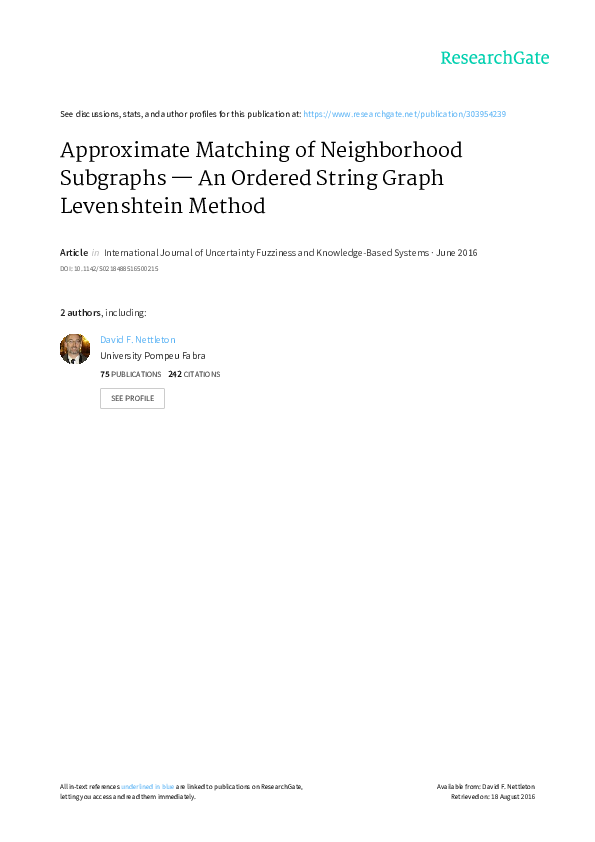Click the ResearchGate logo
595x842 pixels.
495,58
